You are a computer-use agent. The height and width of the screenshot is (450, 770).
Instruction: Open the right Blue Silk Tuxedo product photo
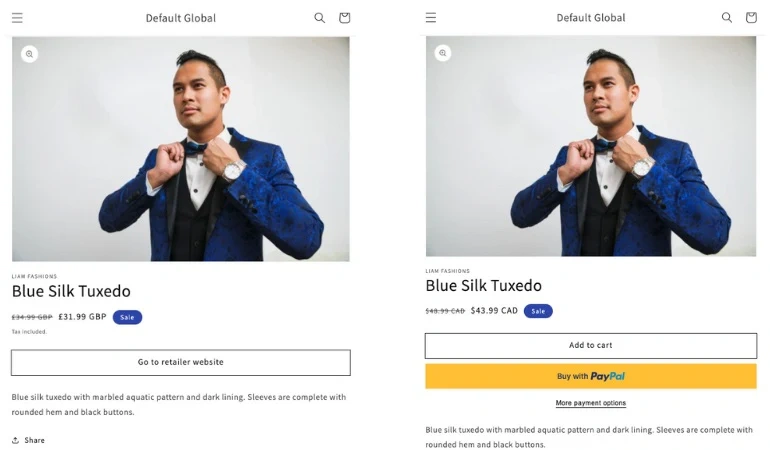click(x=591, y=147)
